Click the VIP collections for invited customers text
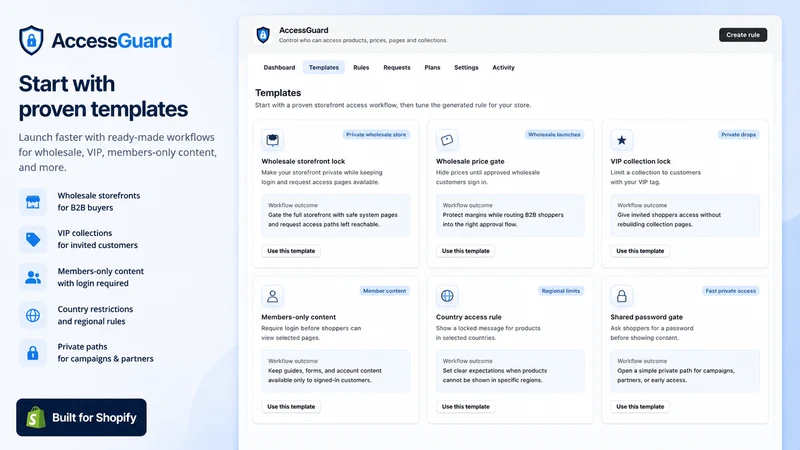The height and width of the screenshot is (450, 800). click(x=97, y=239)
